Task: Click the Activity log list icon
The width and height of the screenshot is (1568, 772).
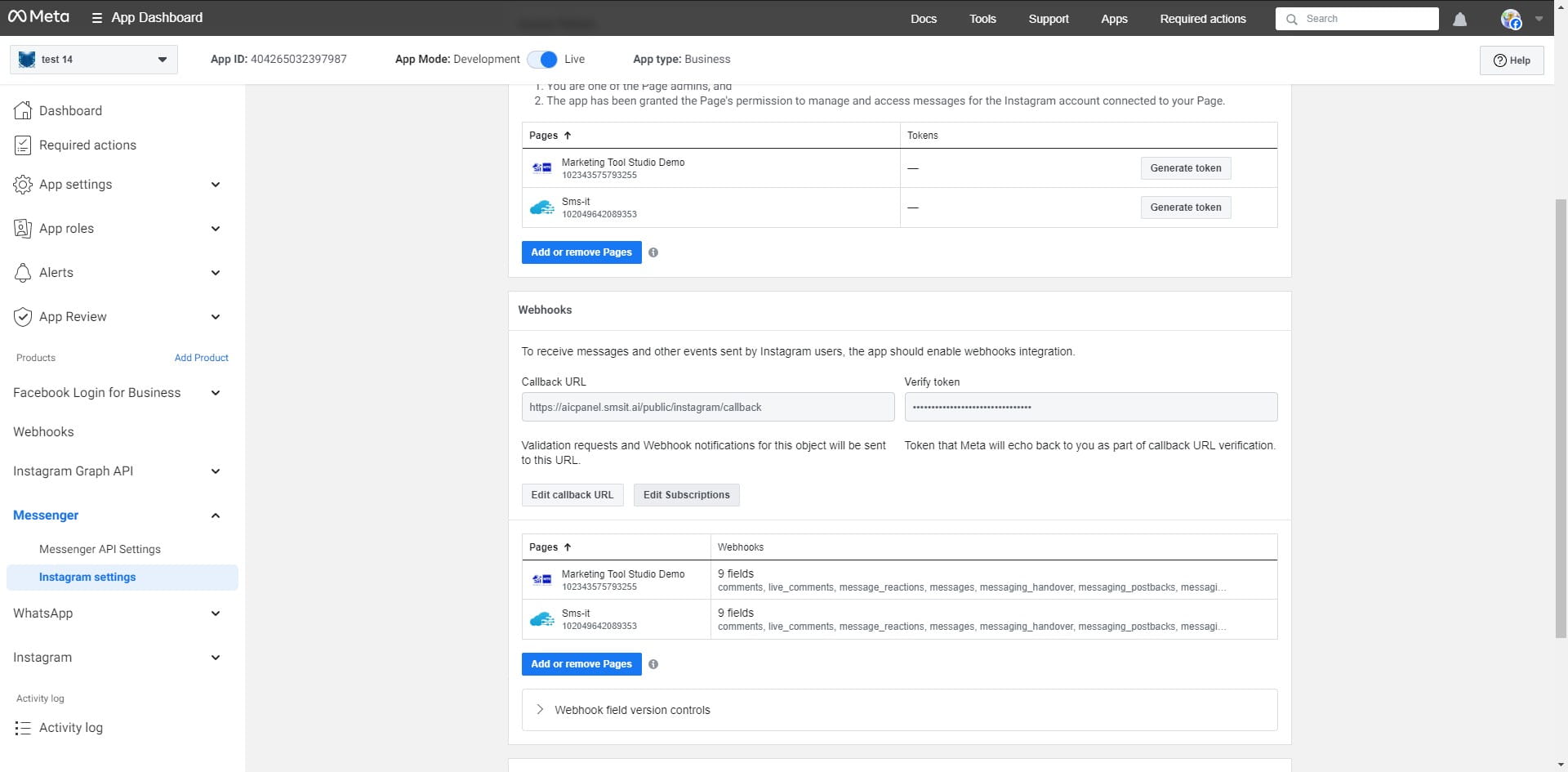Action: click(23, 727)
